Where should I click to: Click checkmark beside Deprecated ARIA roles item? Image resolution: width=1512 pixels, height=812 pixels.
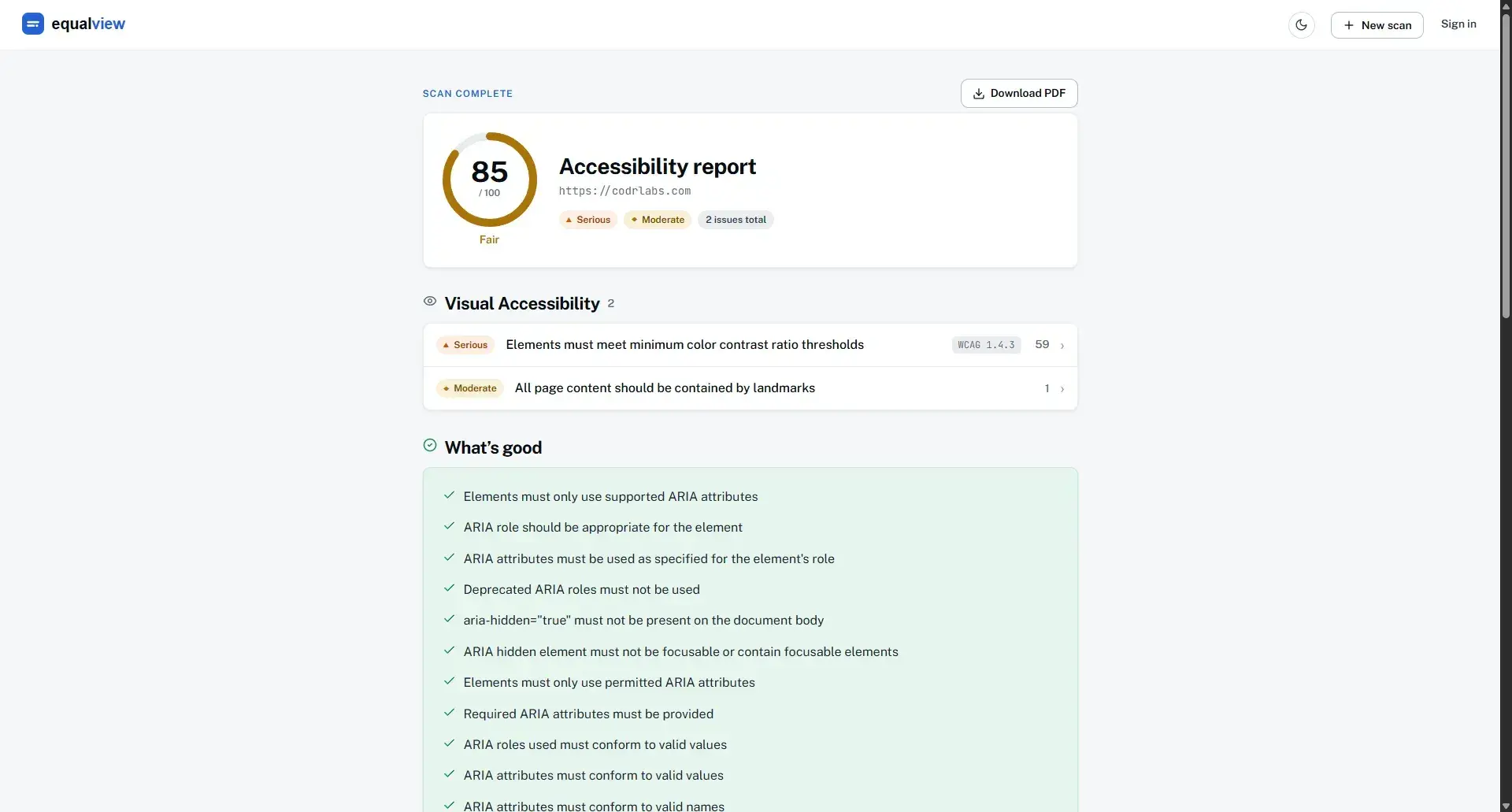pyautogui.click(x=449, y=588)
